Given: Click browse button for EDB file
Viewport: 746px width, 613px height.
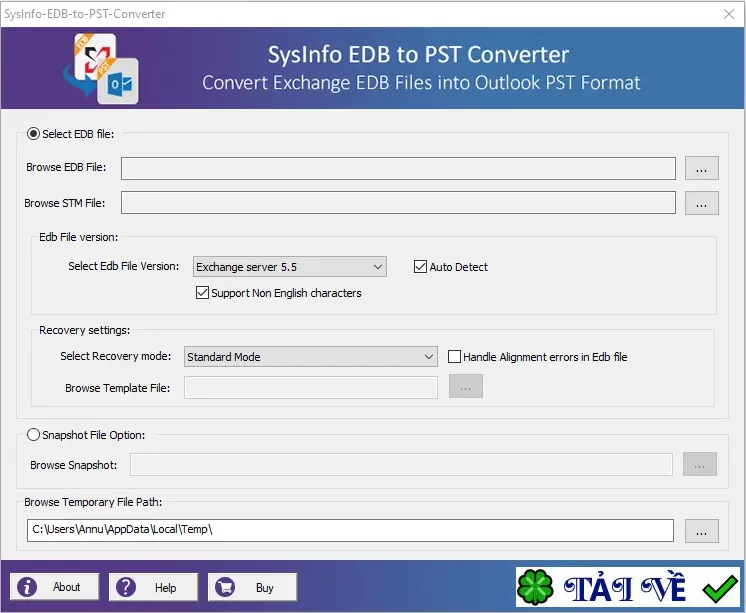Looking at the screenshot, I should [701, 168].
